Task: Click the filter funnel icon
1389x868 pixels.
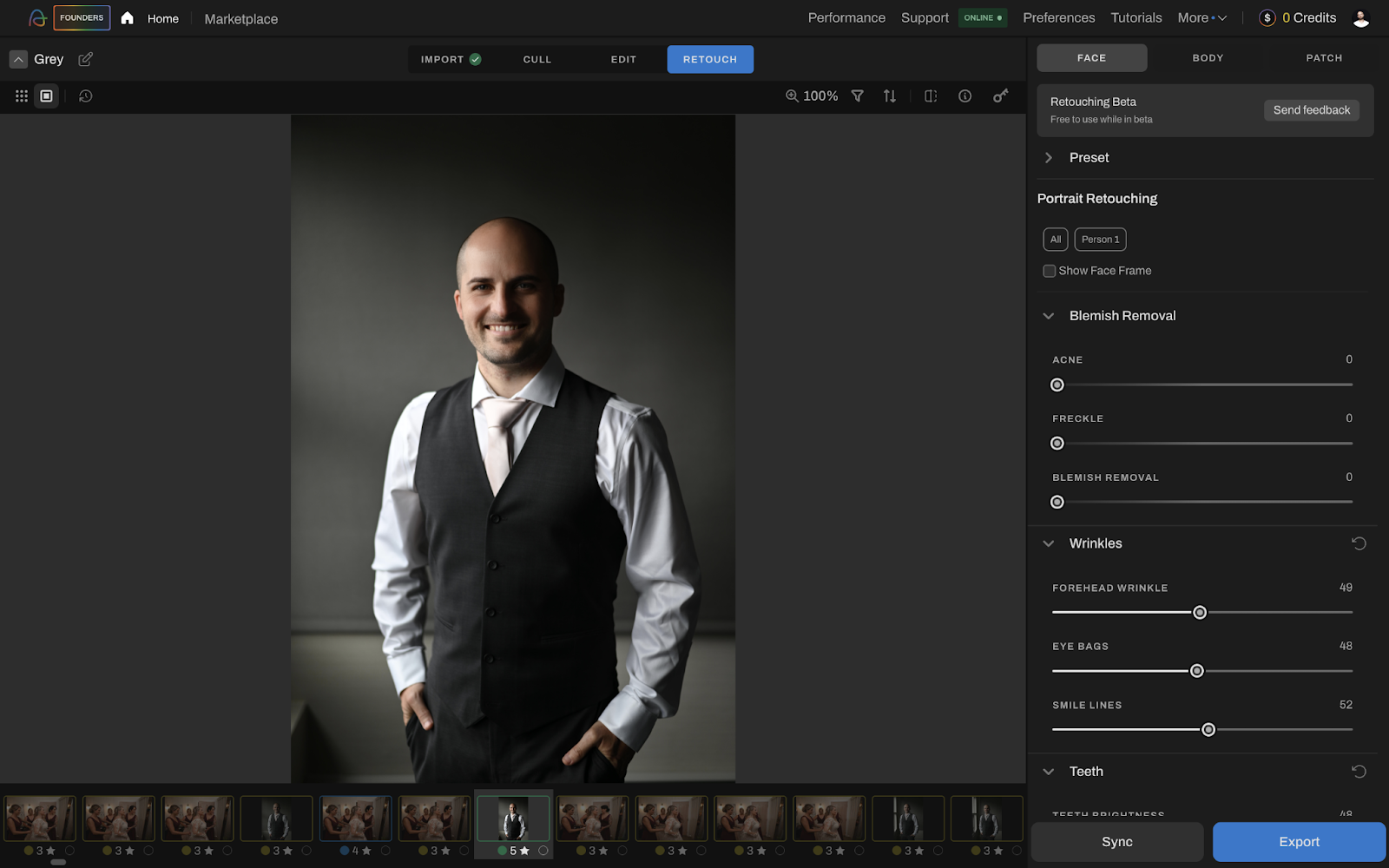Action: (x=857, y=96)
